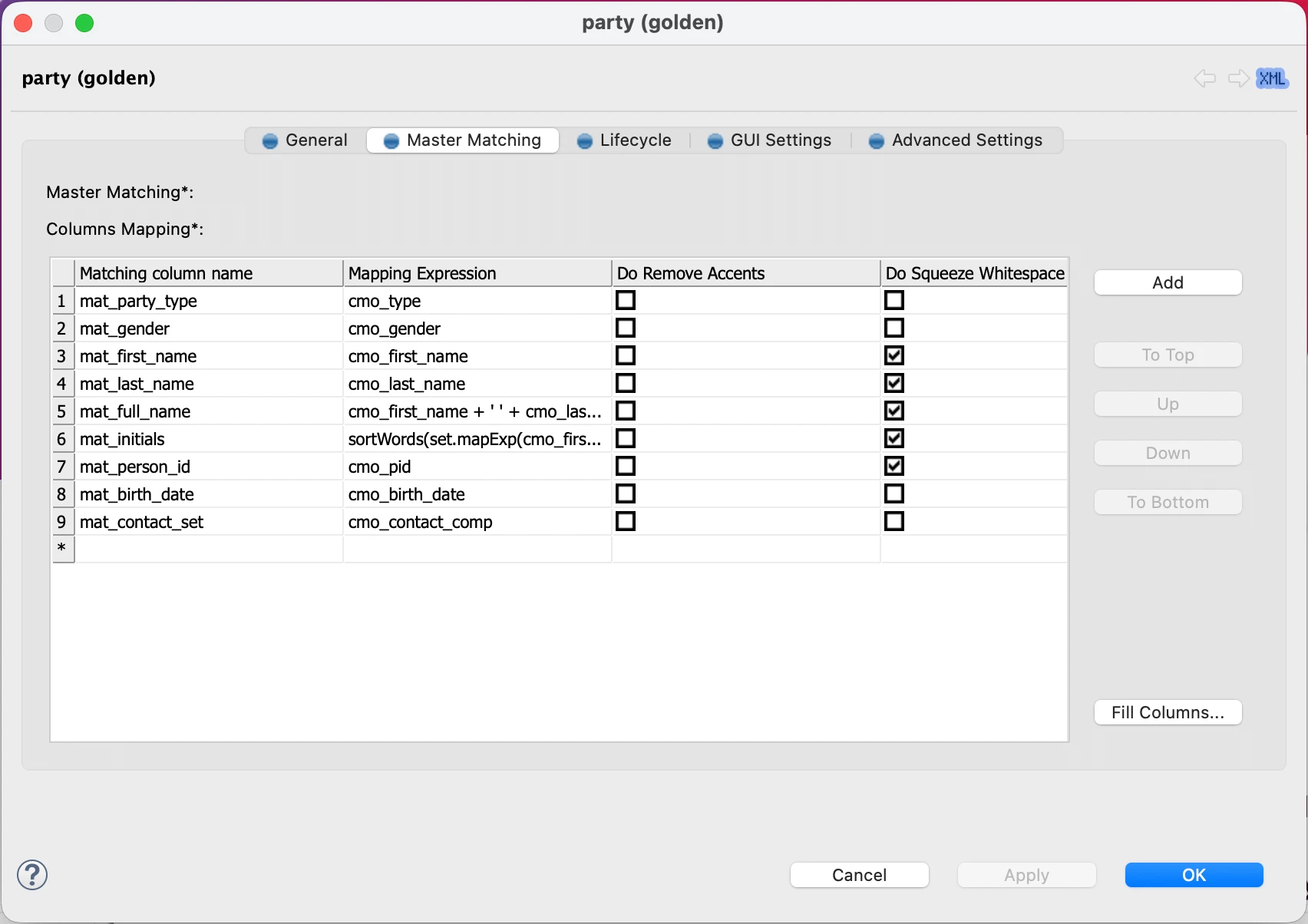This screenshot has height=924, width=1308.
Task: Enable Squeeze Whitespace for mat_birth_date
Action: [x=895, y=493]
